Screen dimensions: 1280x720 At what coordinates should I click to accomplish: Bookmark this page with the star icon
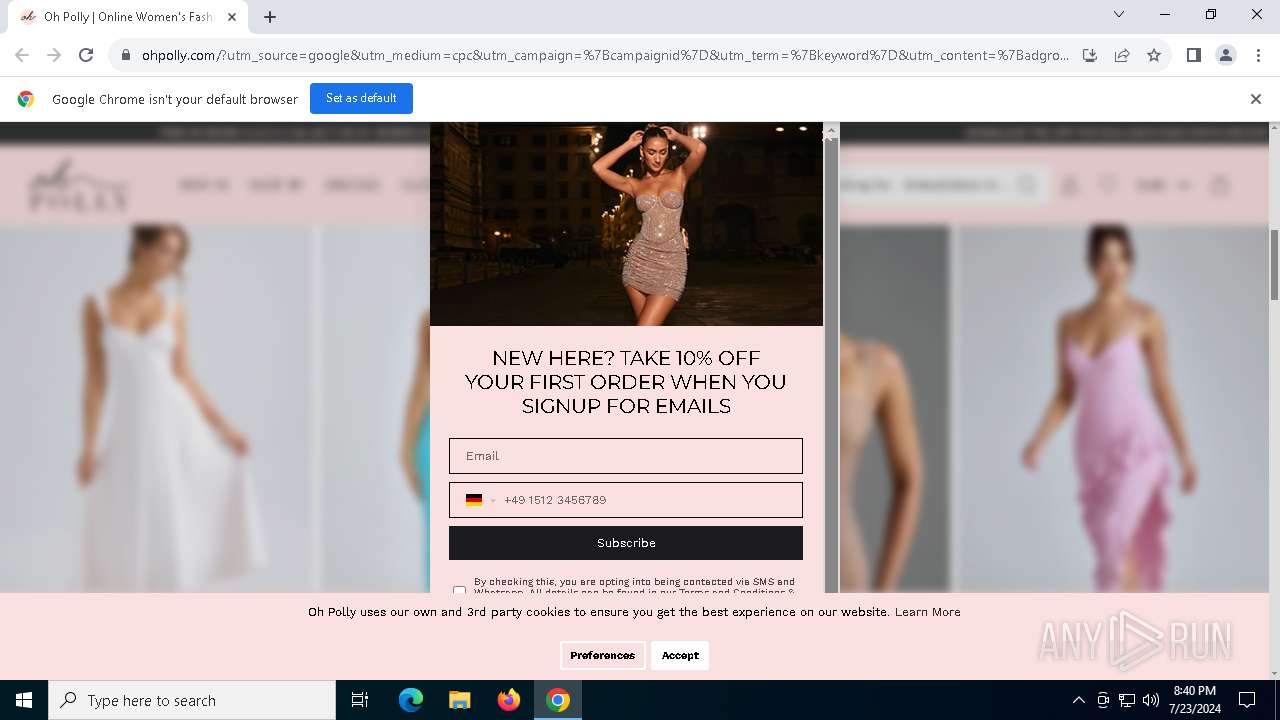pos(1154,55)
